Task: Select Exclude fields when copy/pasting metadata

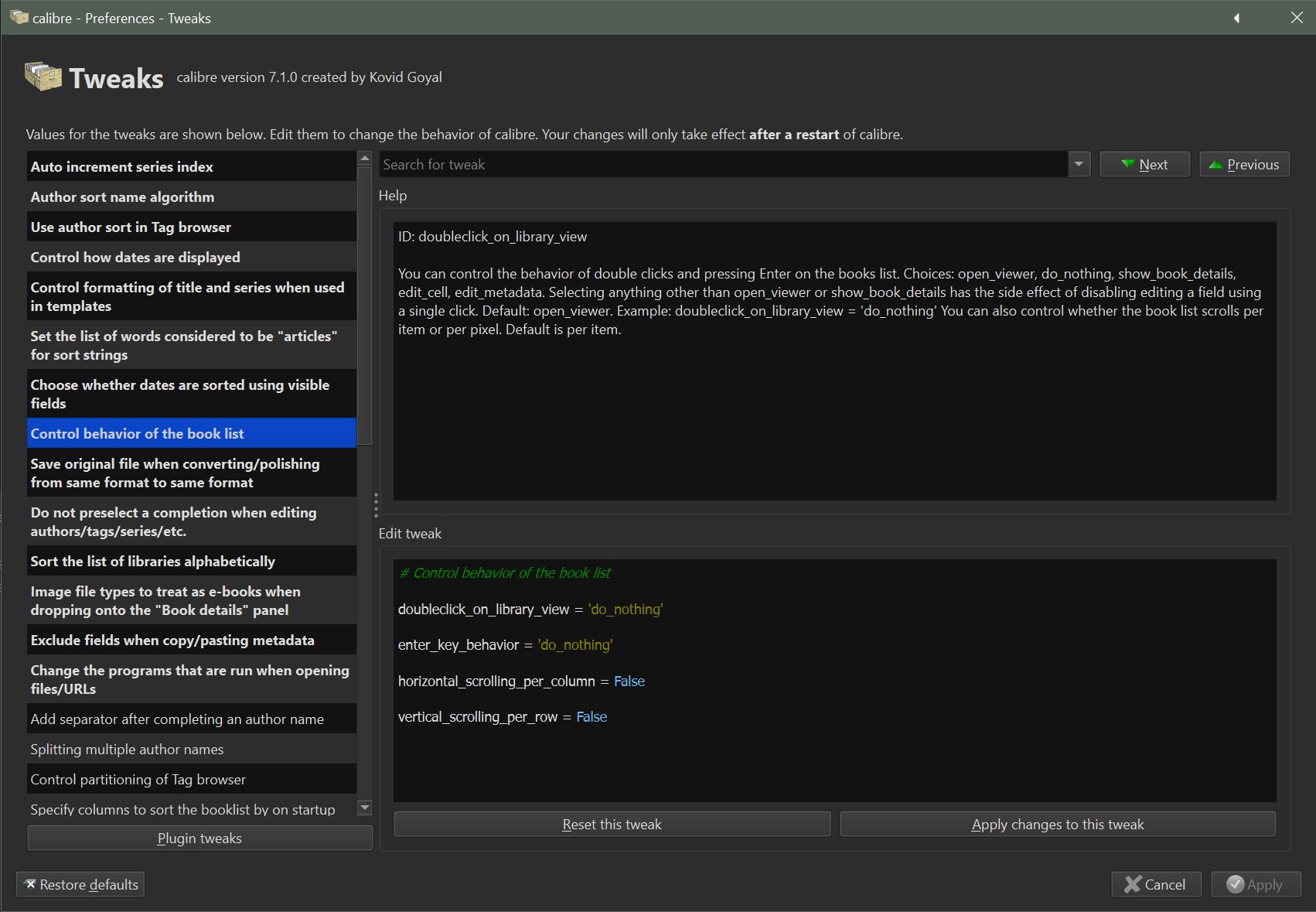Action: 192,640
